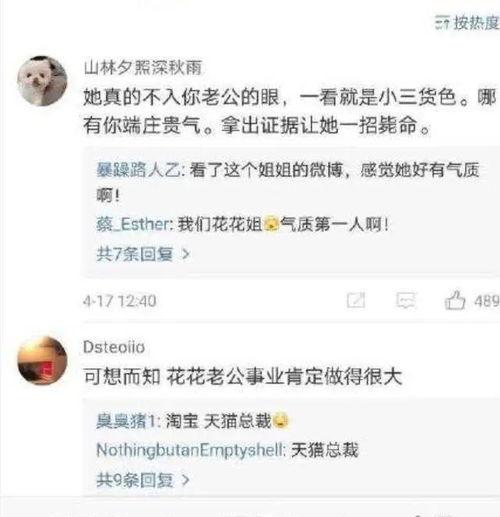
Task: Open the white dog avatar profile
Action: (x=42, y=81)
